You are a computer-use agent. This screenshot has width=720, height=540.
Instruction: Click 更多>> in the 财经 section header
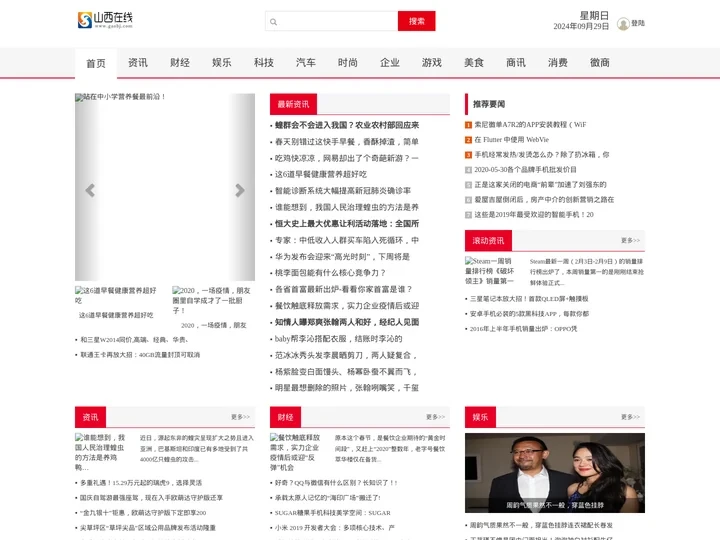coord(435,417)
